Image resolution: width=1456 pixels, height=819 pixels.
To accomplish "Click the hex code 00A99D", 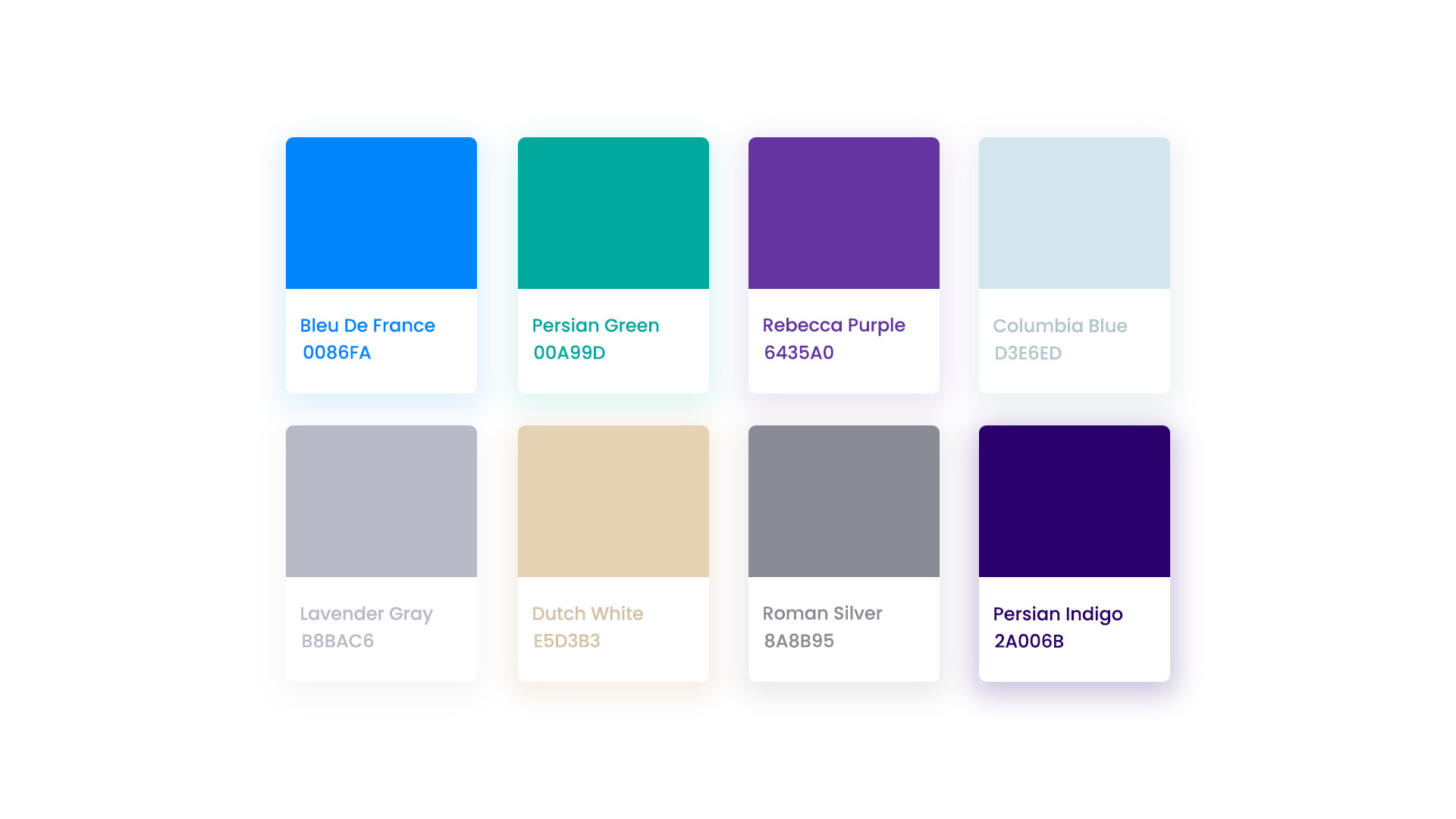I will tap(570, 353).
